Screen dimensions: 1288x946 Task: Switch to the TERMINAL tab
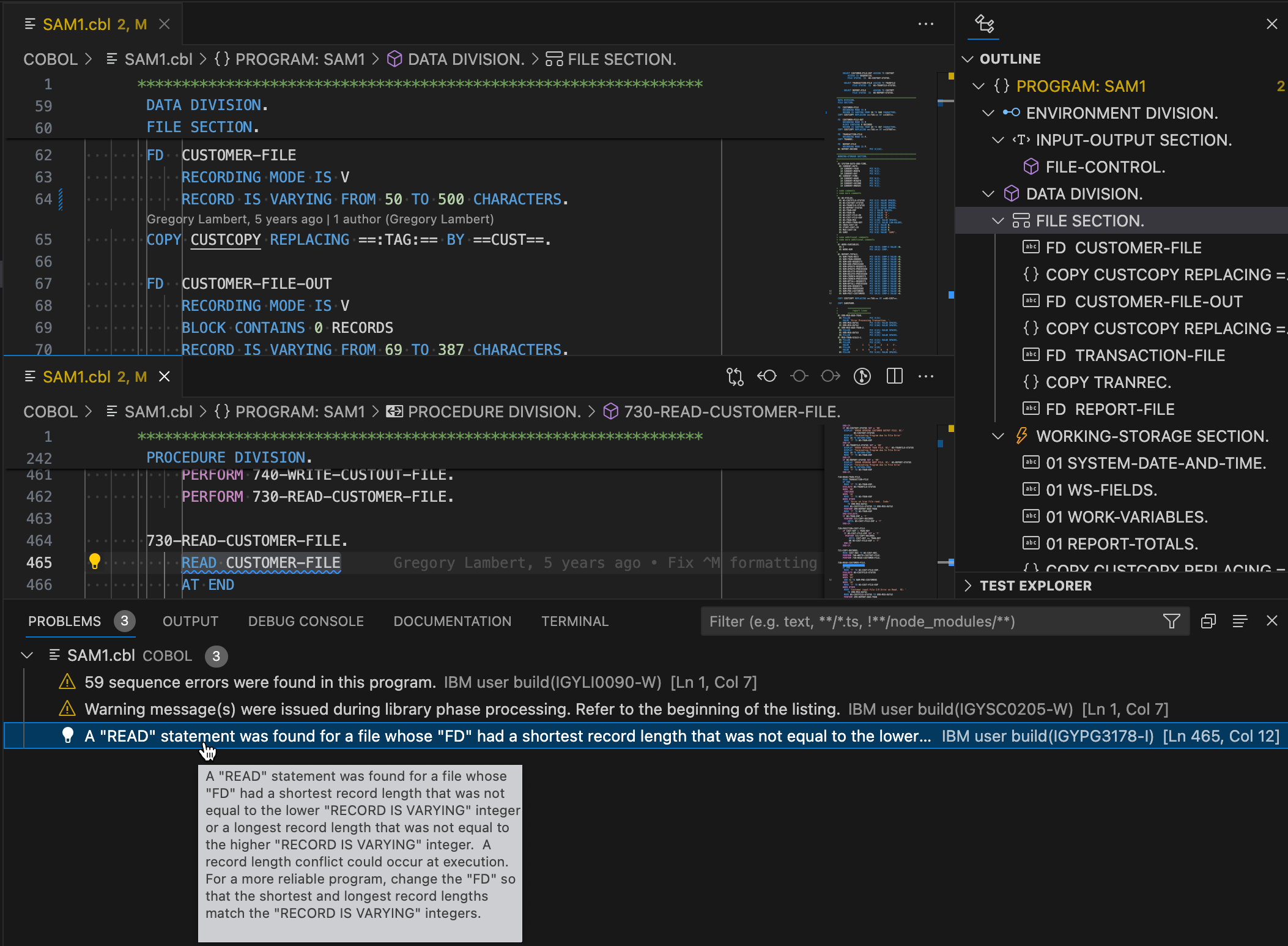pyautogui.click(x=575, y=621)
